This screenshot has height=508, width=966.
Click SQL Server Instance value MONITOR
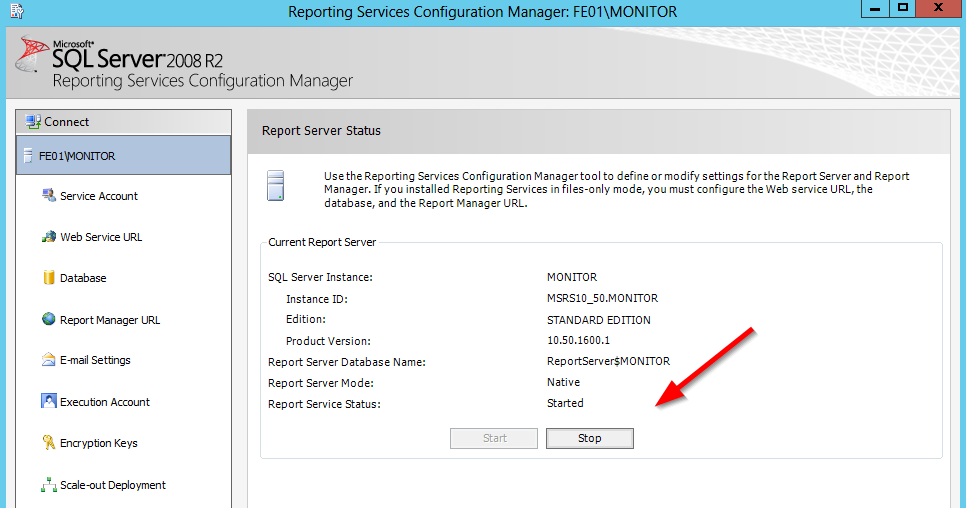pyautogui.click(x=572, y=277)
